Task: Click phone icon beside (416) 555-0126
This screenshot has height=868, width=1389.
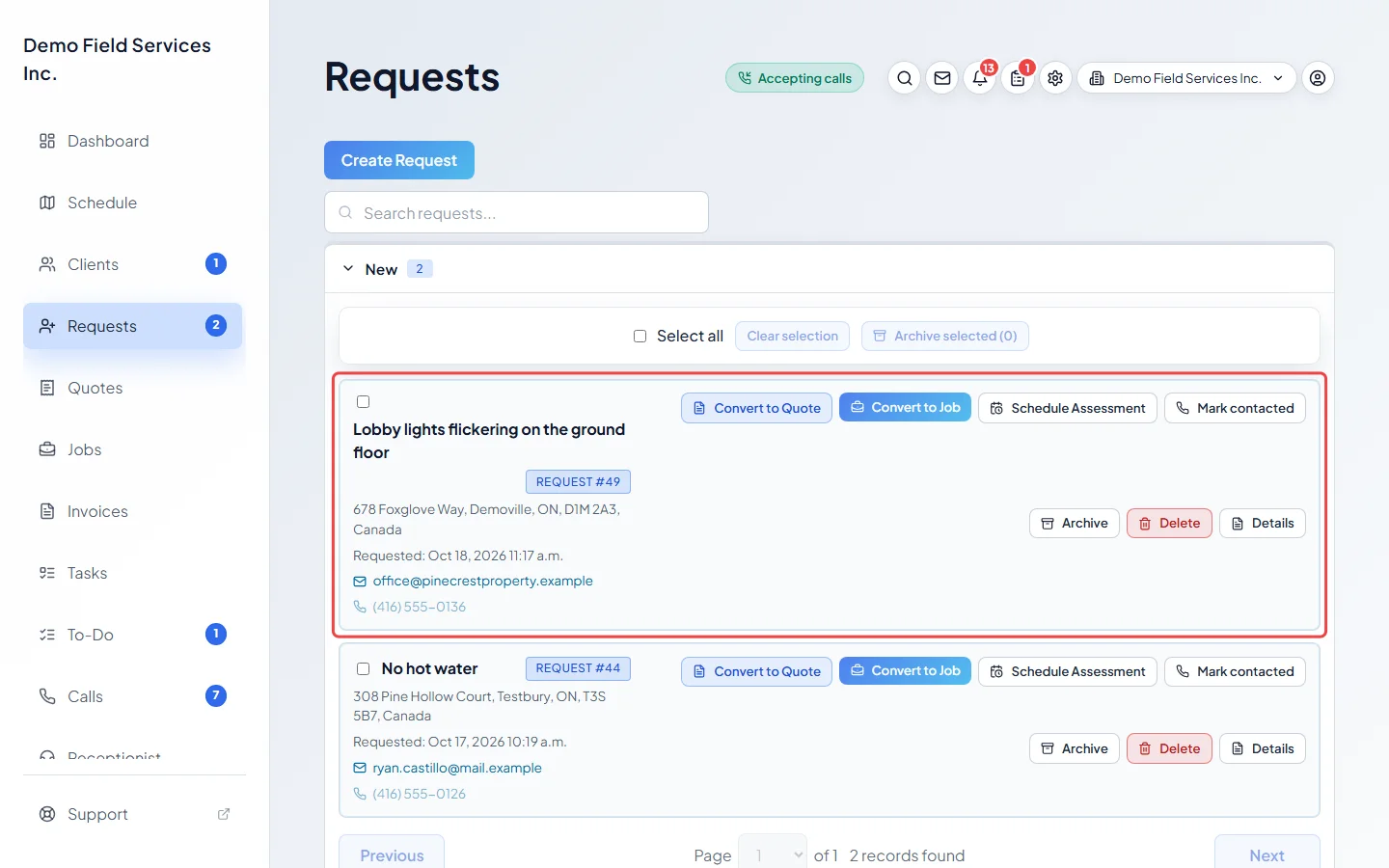Action: (x=360, y=794)
